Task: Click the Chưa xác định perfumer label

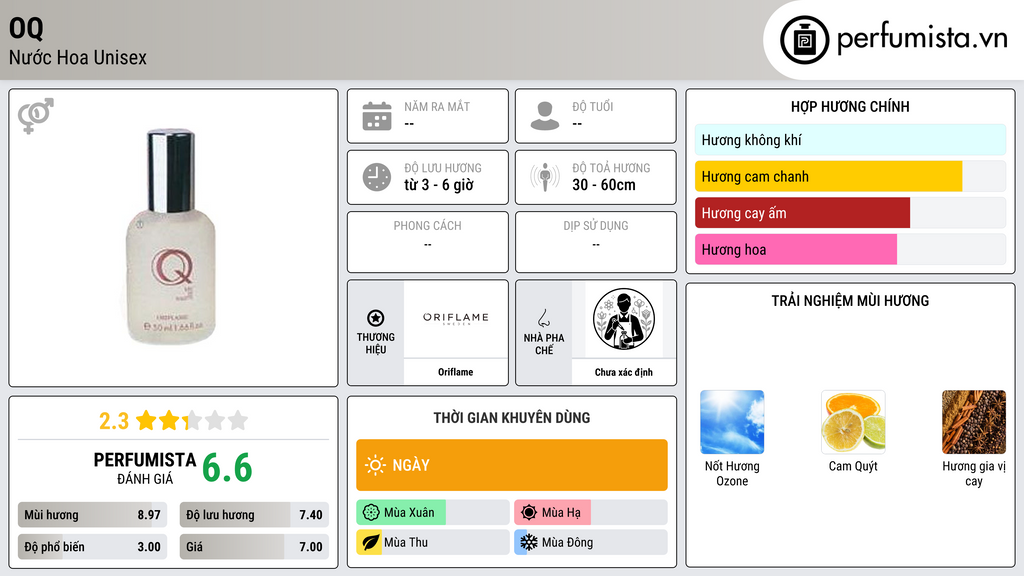Action: [624, 372]
